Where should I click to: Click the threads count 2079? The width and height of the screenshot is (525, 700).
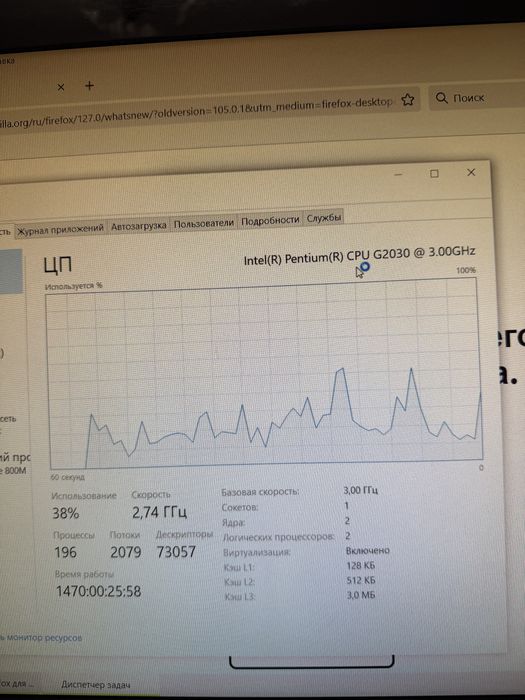click(125, 552)
